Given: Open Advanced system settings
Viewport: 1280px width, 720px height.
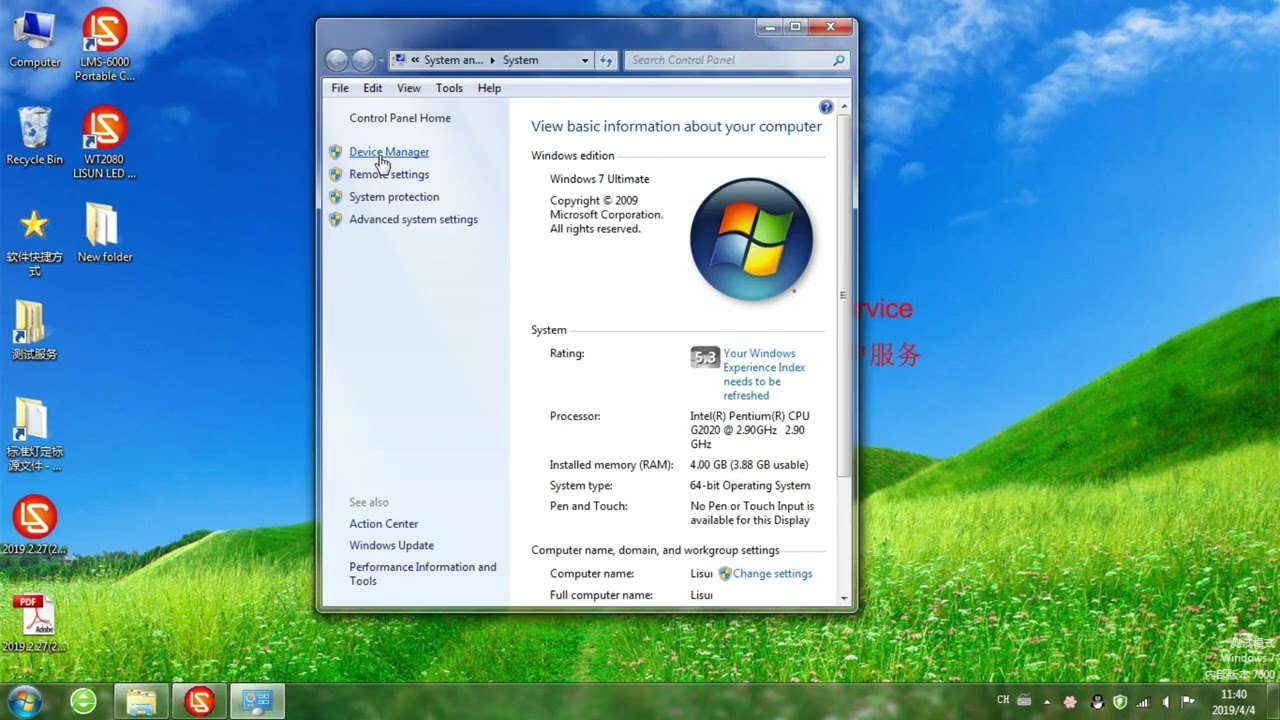Looking at the screenshot, I should tap(413, 219).
